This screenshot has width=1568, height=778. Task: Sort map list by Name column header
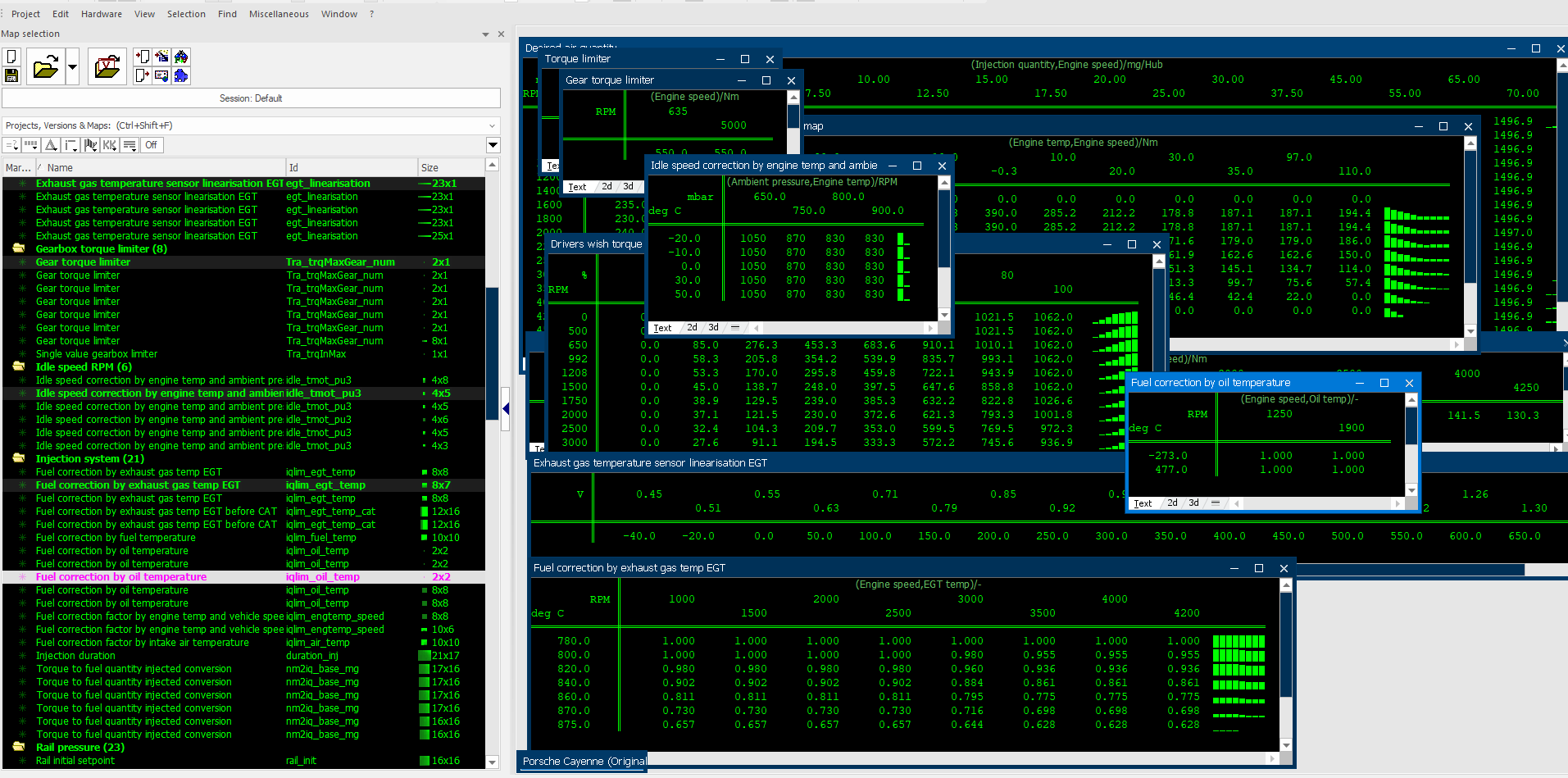pos(60,167)
